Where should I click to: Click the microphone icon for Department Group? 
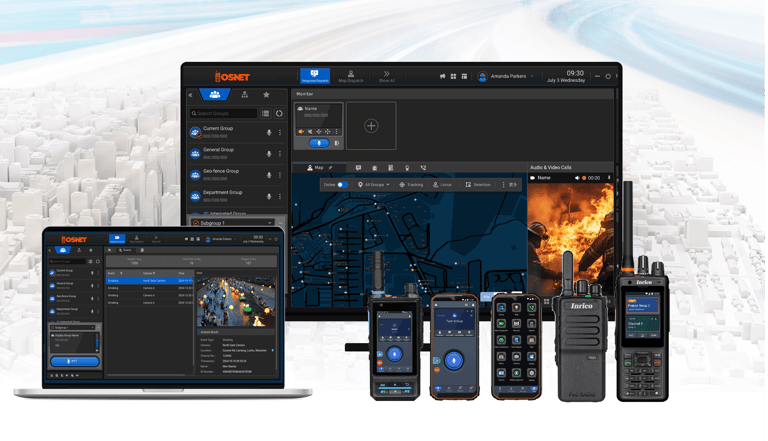tap(269, 196)
